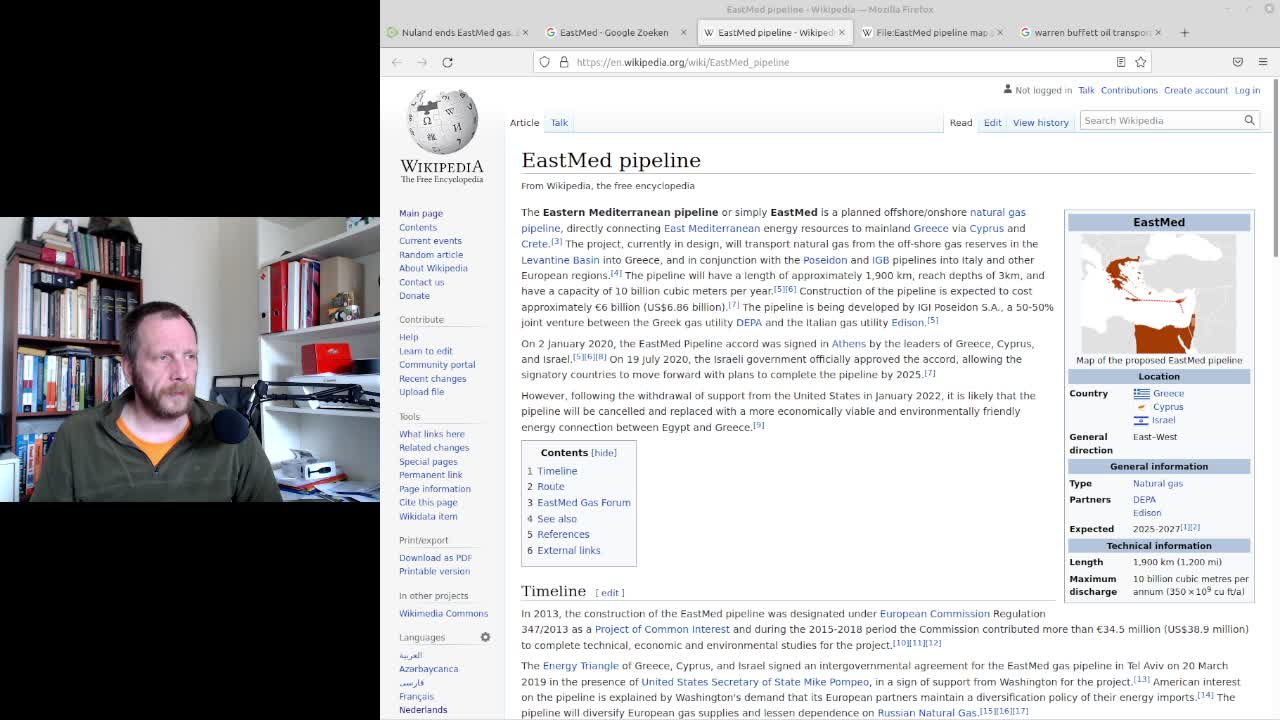Follow the Poseidon pipeline link

tap(825, 260)
